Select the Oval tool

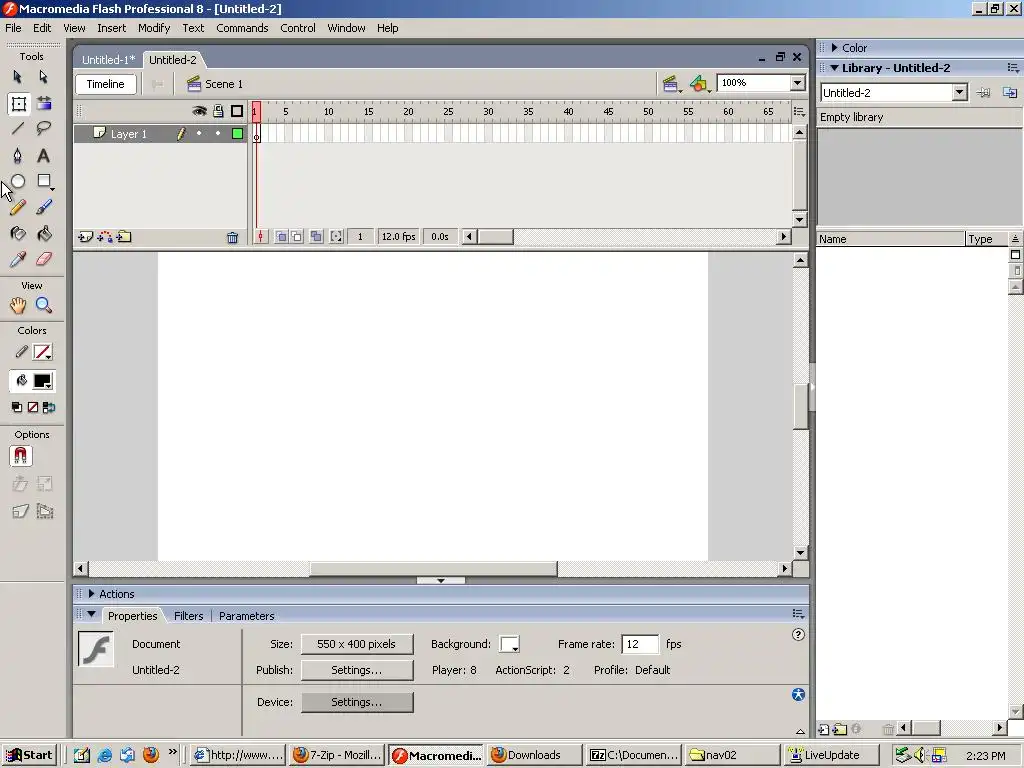coord(18,181)
